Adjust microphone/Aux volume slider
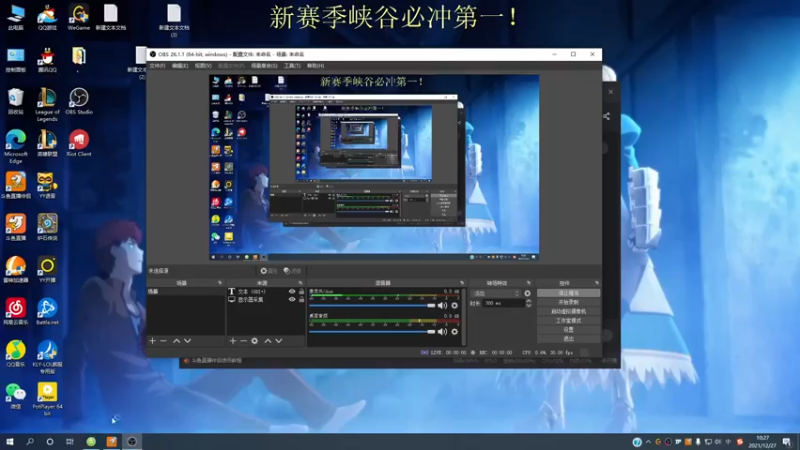 coord(372,306)
